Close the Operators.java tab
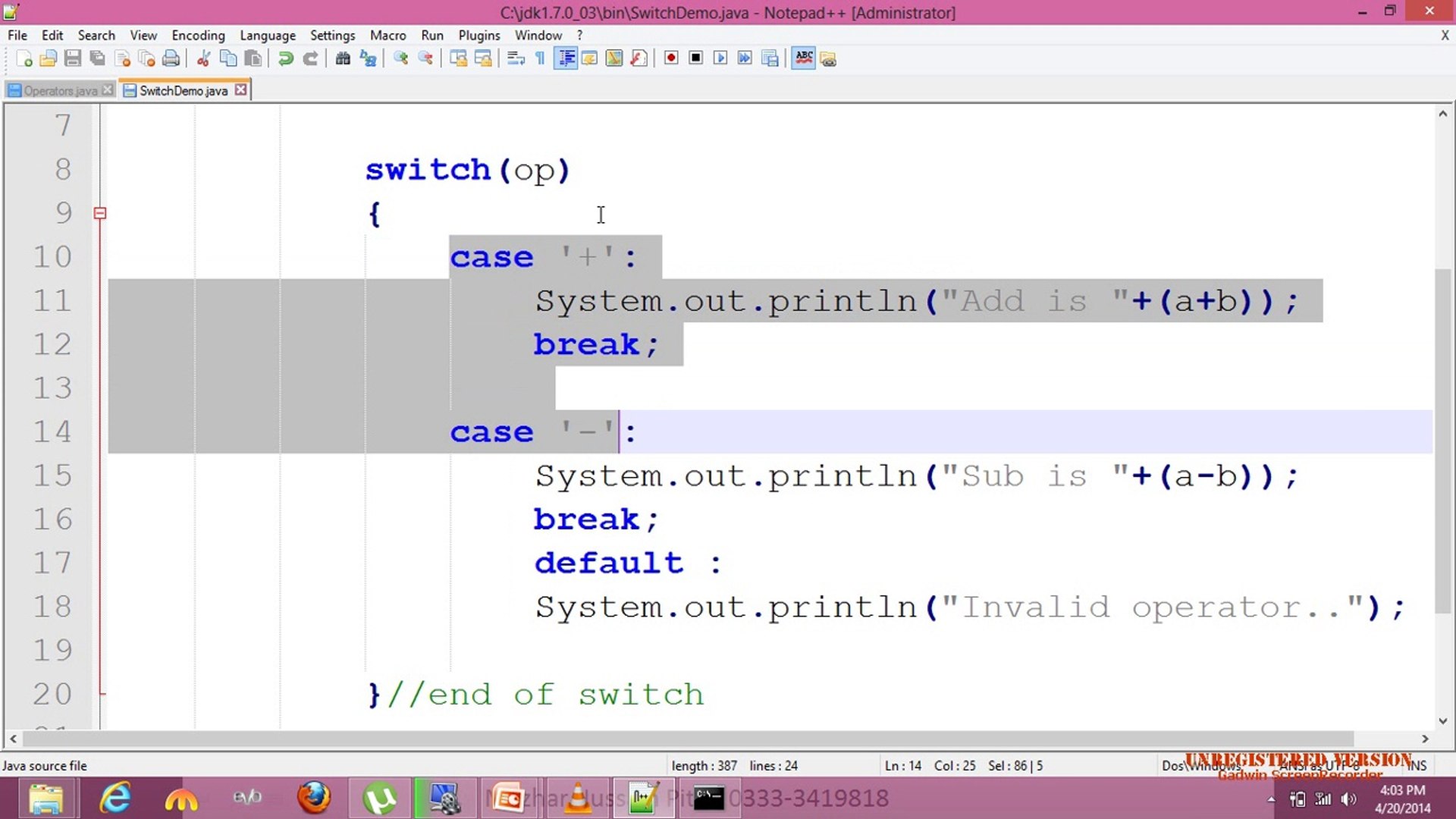Viewport: 1456px width, 819px height. click(x=108, y=89)
